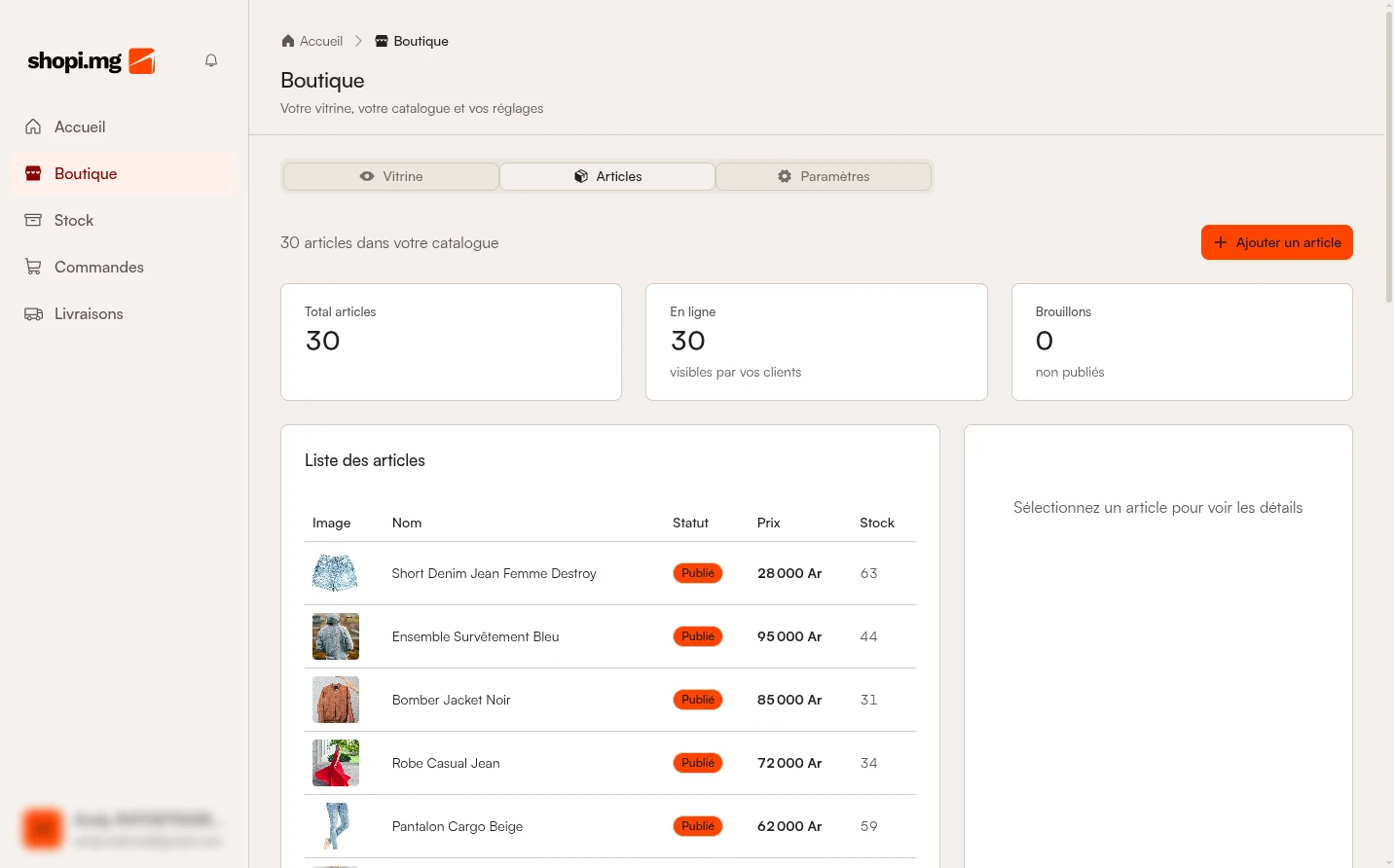1394x868 pixels.
Task: Click the shopi.mg logo
Action: coord(92,61)
